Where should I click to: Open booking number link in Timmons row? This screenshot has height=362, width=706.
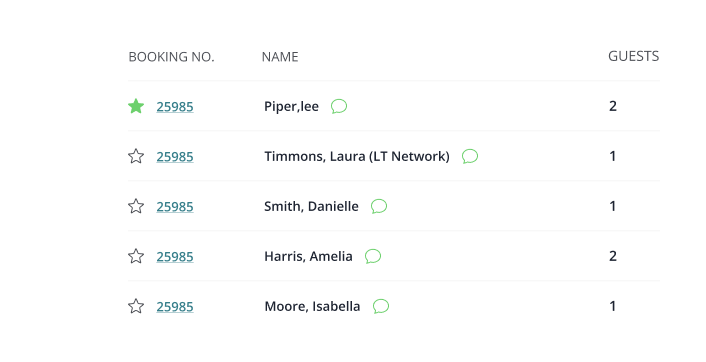pos(175,157)
